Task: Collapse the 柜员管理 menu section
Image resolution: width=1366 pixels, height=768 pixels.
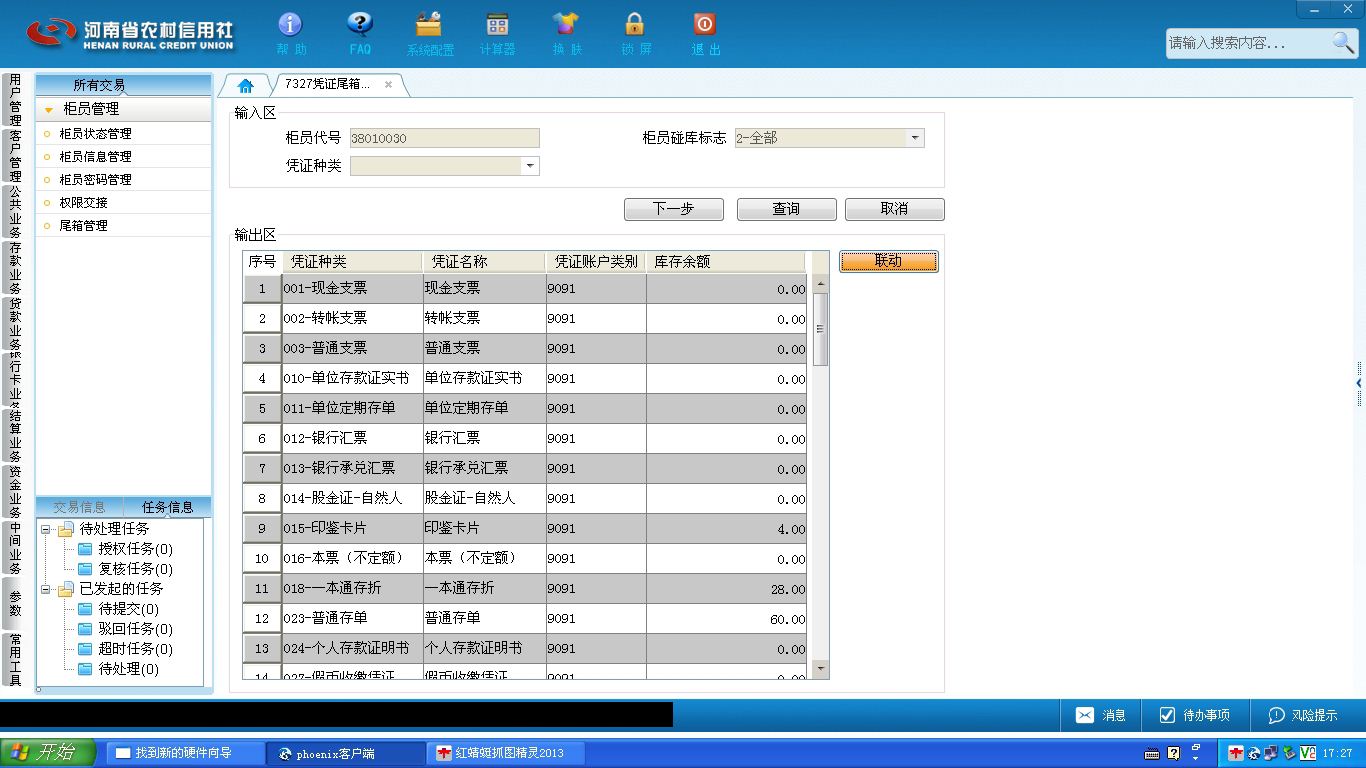Action: (x=48, y=110)
